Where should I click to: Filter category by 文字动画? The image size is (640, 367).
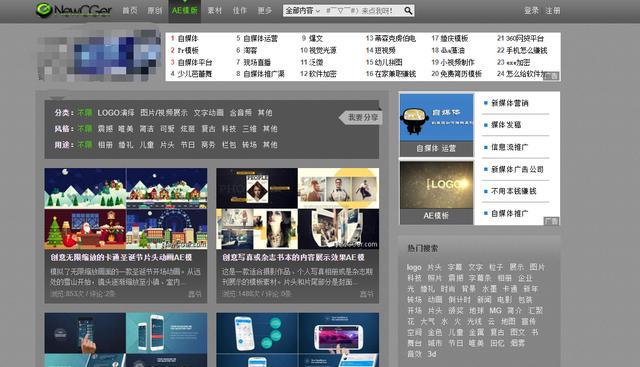(x=209, y=113)
